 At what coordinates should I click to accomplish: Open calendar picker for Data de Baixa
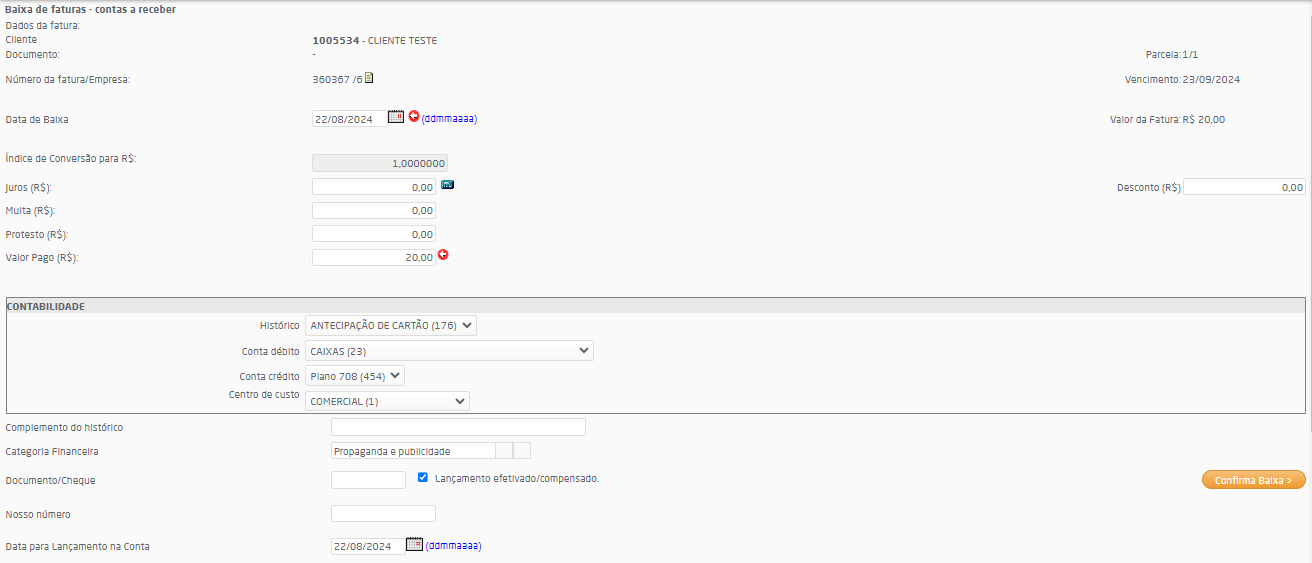tap(395, 116)
